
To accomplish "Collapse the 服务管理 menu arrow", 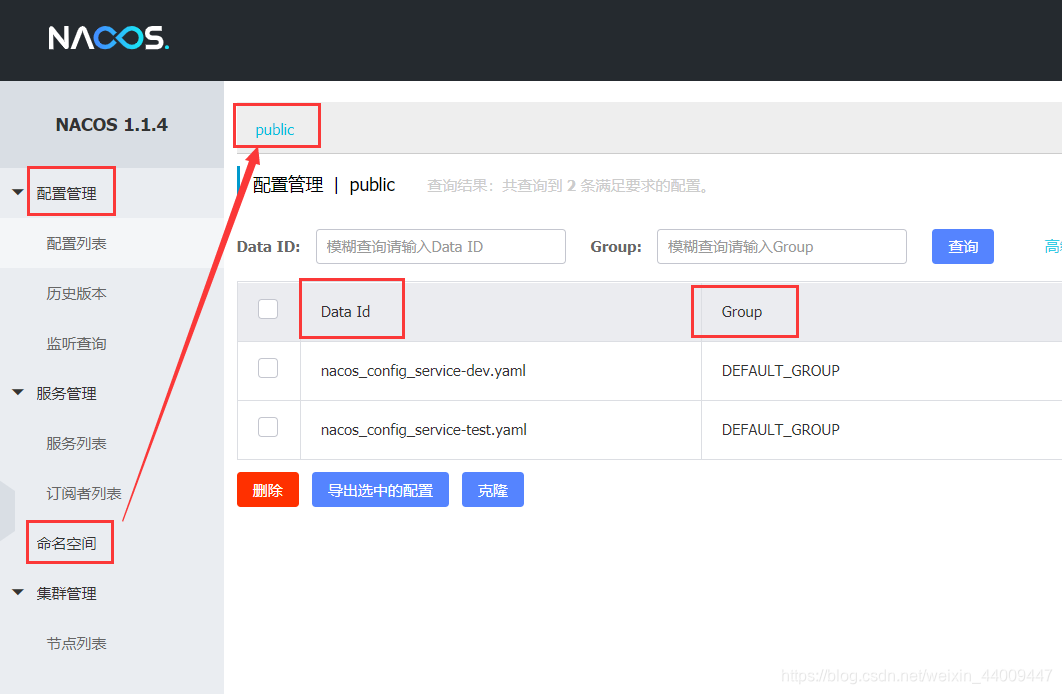I will pyautogui.click(x=18, y=392).
